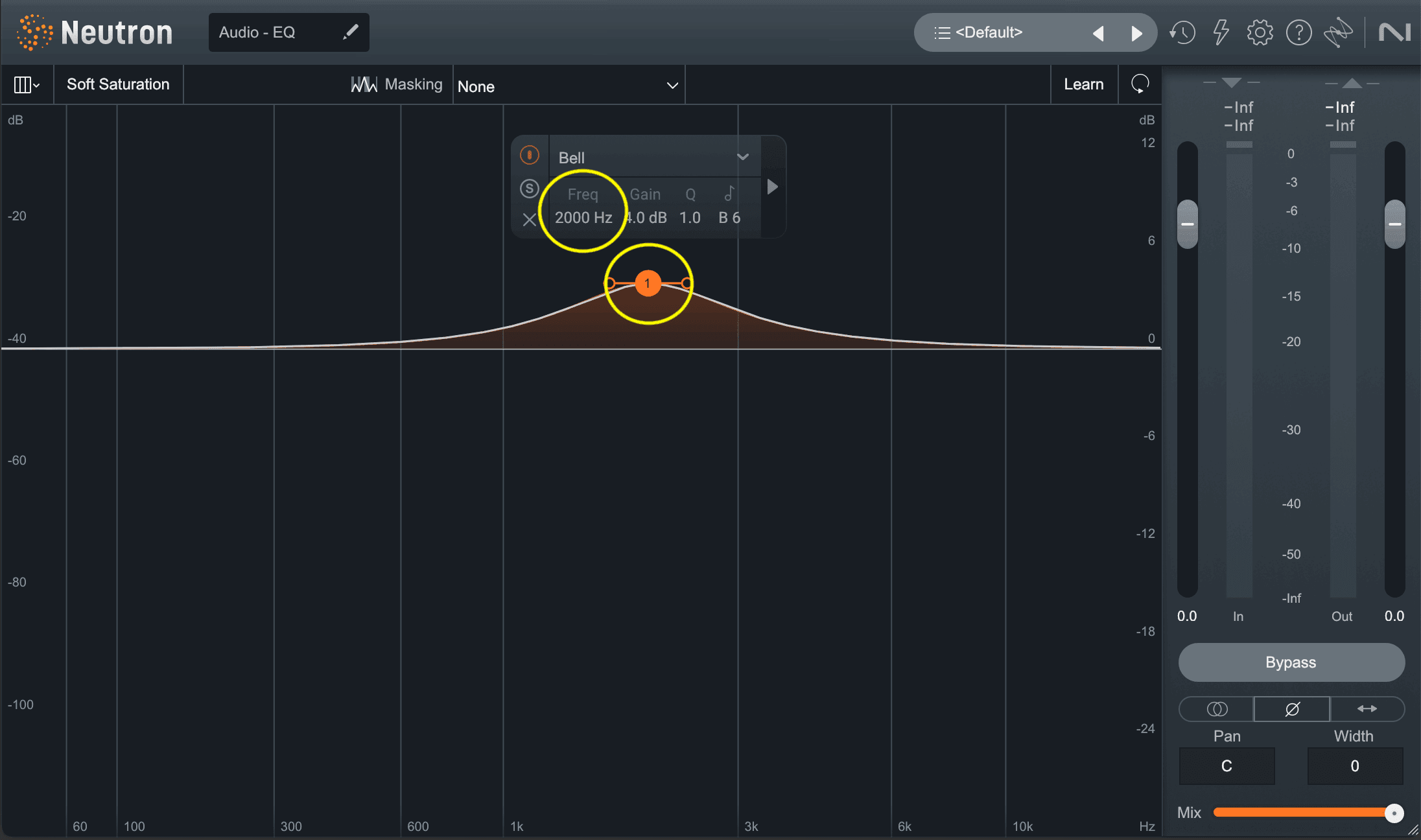Click the input level down-triangle indicator
The image size is (1421, 840).
pos(1232,82)
